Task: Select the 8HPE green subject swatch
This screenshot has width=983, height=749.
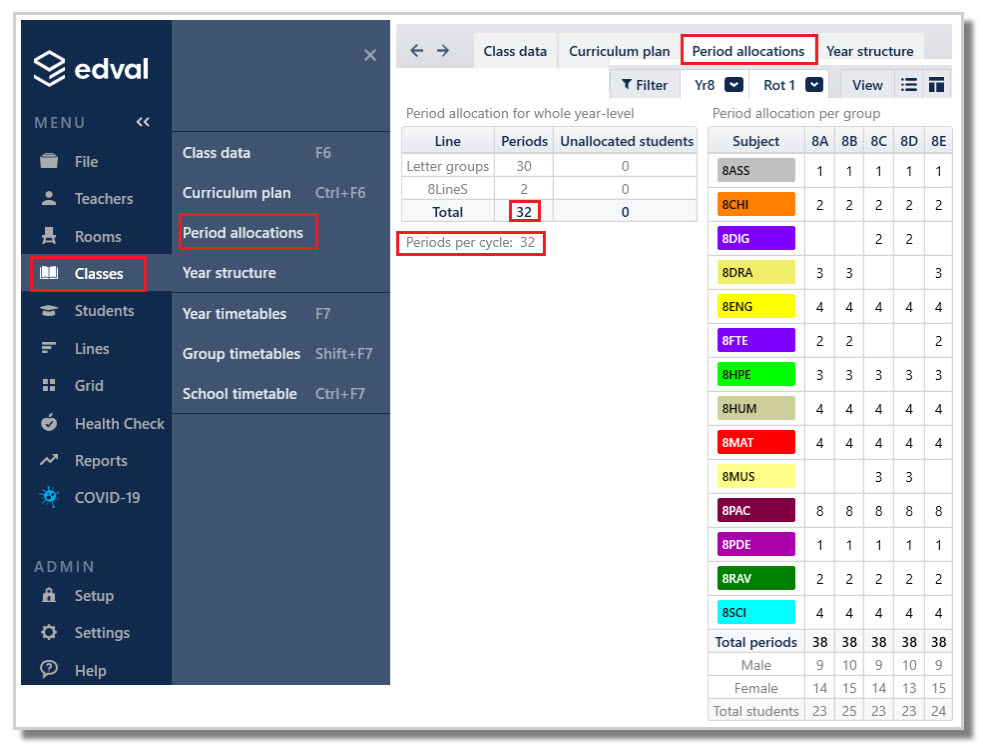Action: pyautogui.click(x=755, y=374)
